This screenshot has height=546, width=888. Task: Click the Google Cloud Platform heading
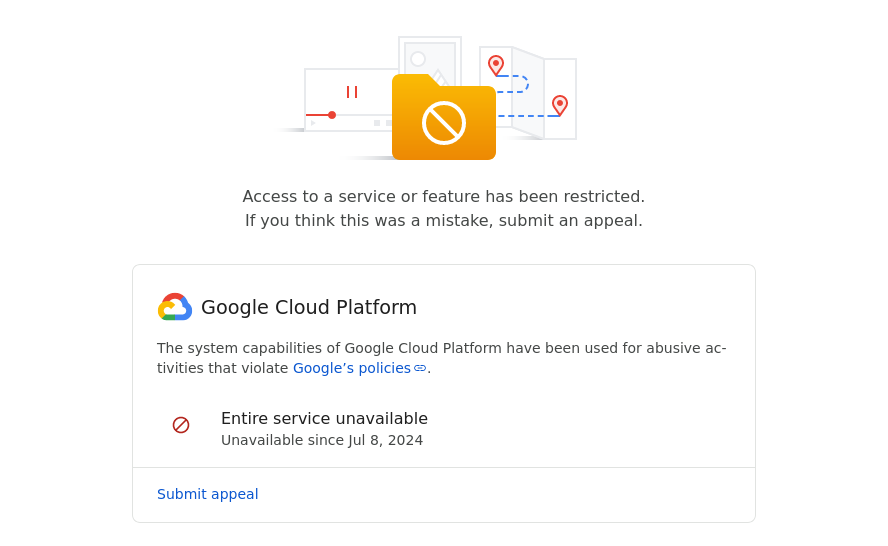coord(309,307)
